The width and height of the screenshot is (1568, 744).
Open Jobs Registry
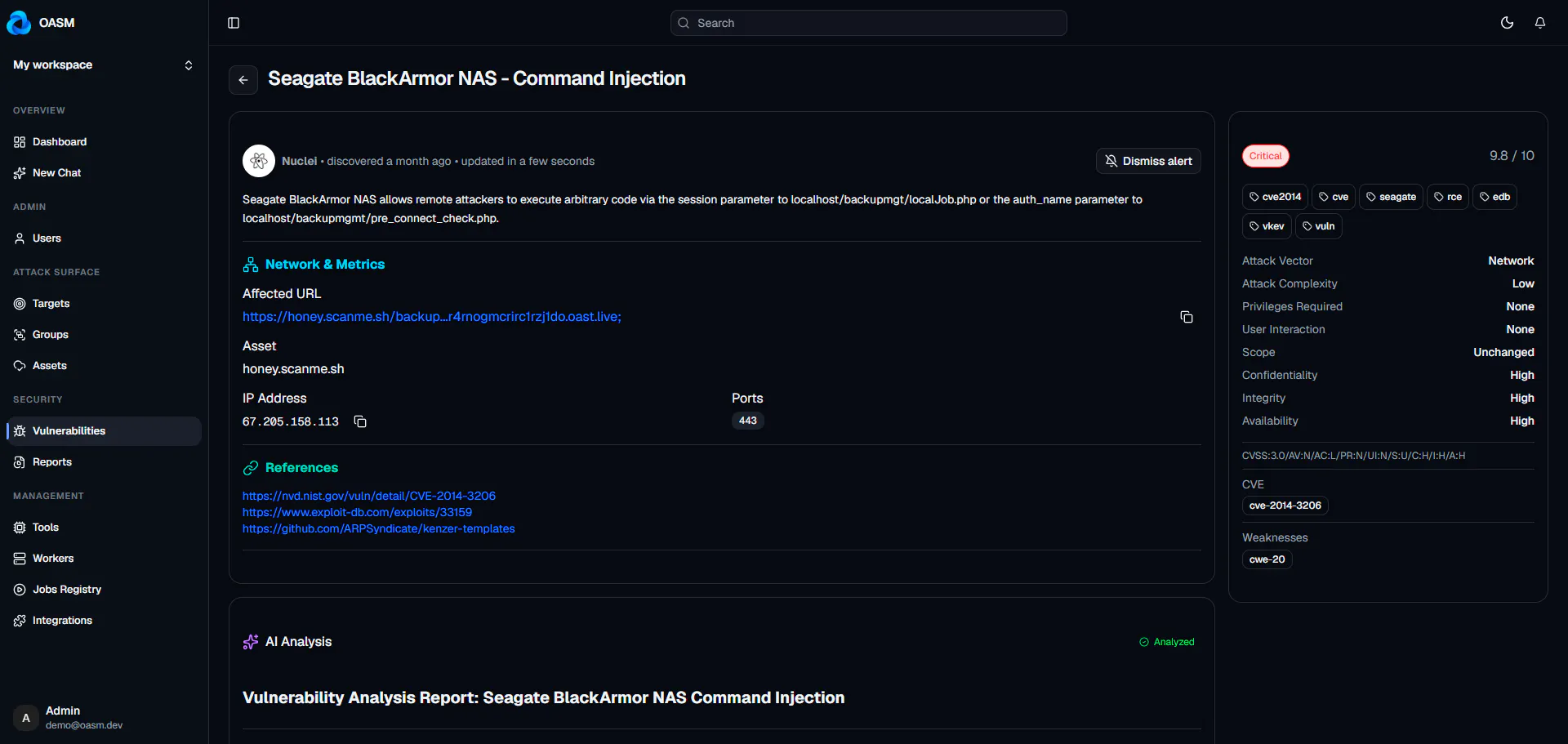pyautogui.click(x=104, y=590)
